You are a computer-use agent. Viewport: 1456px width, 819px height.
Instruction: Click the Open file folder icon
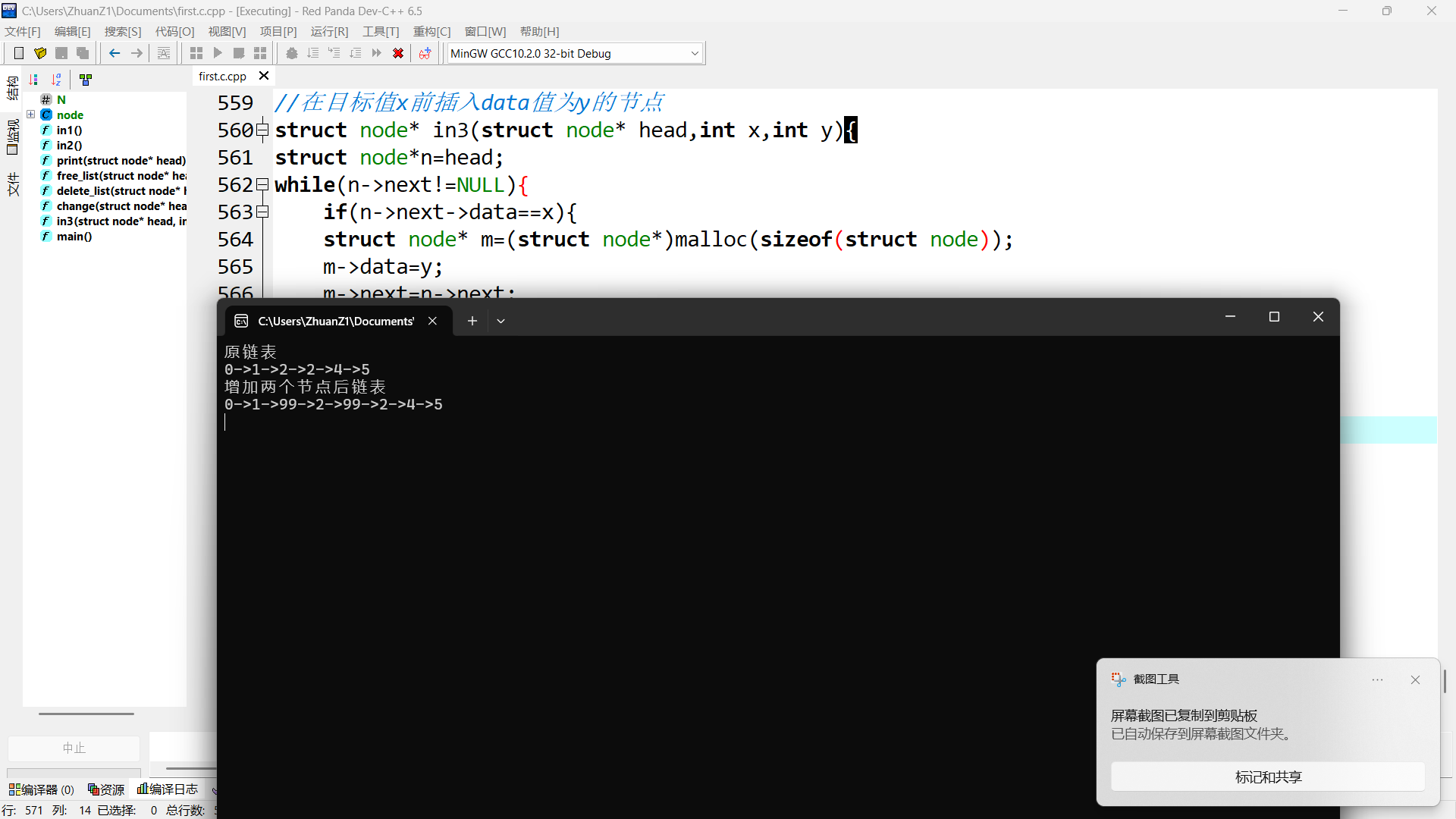[40, 53]
